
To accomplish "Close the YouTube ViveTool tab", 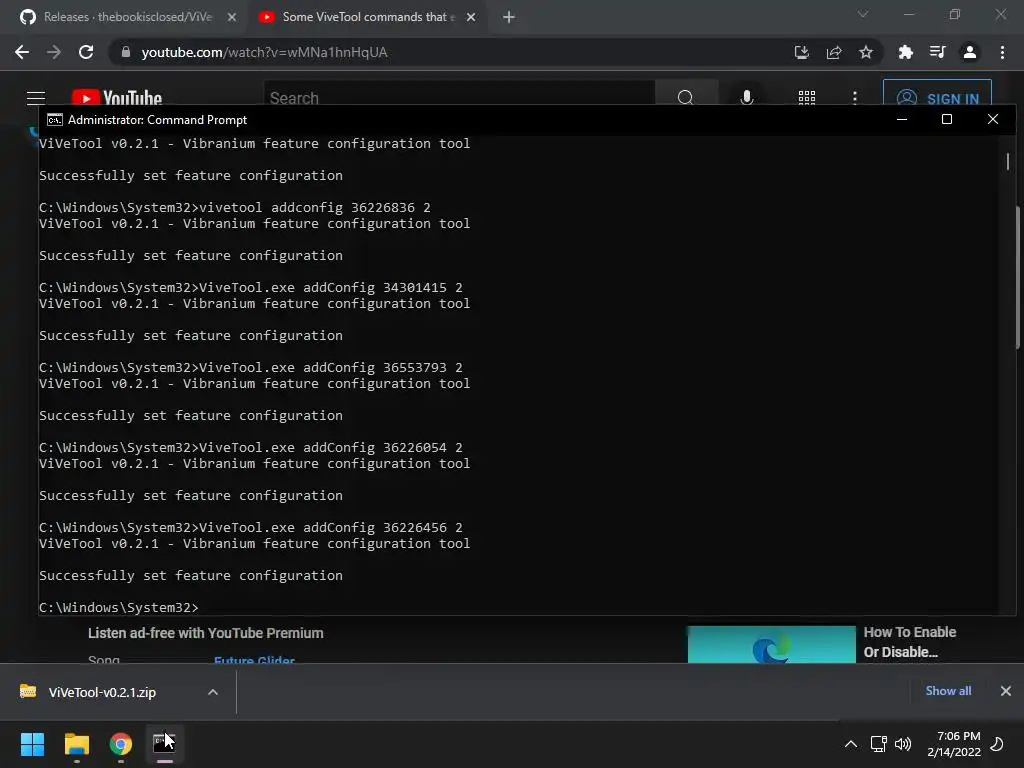I will click(x=471, y=17).
